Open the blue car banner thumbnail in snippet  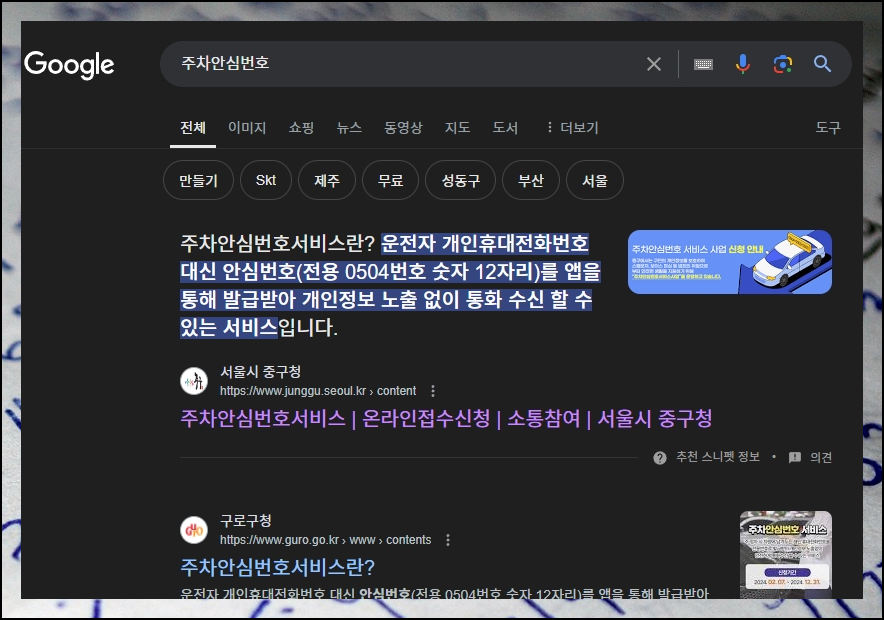click(730, 262)
